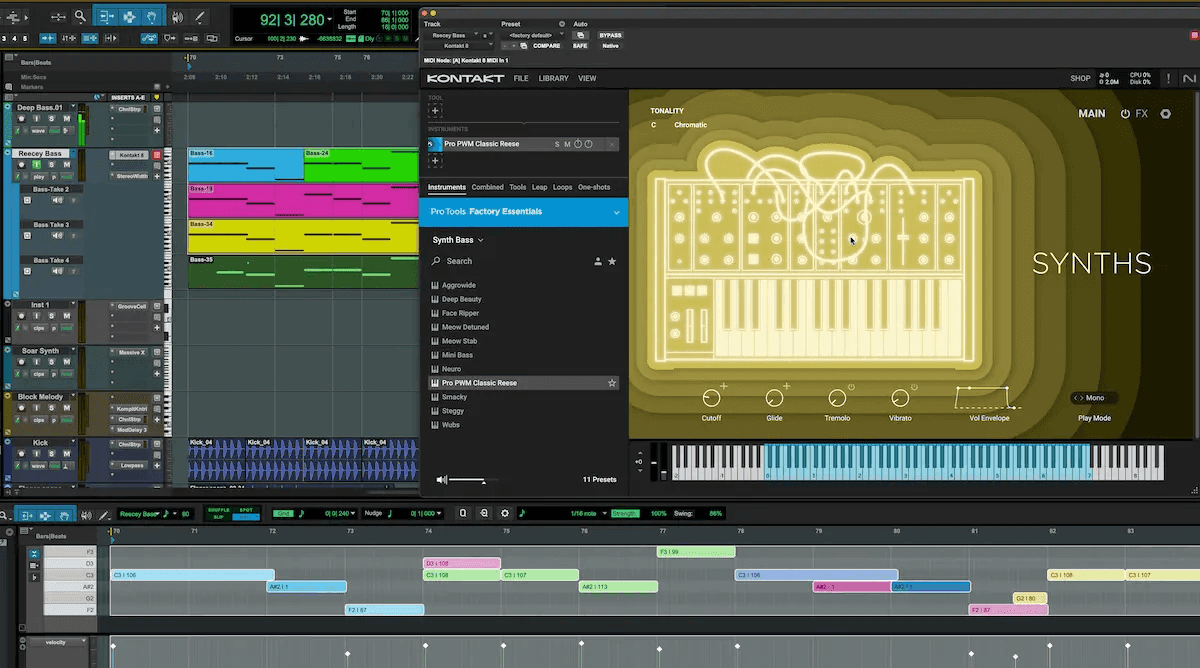Screen dimensions: 1200x668
Task: Switch to the Loops tab in Kontakt
Action: pos(562,187)
